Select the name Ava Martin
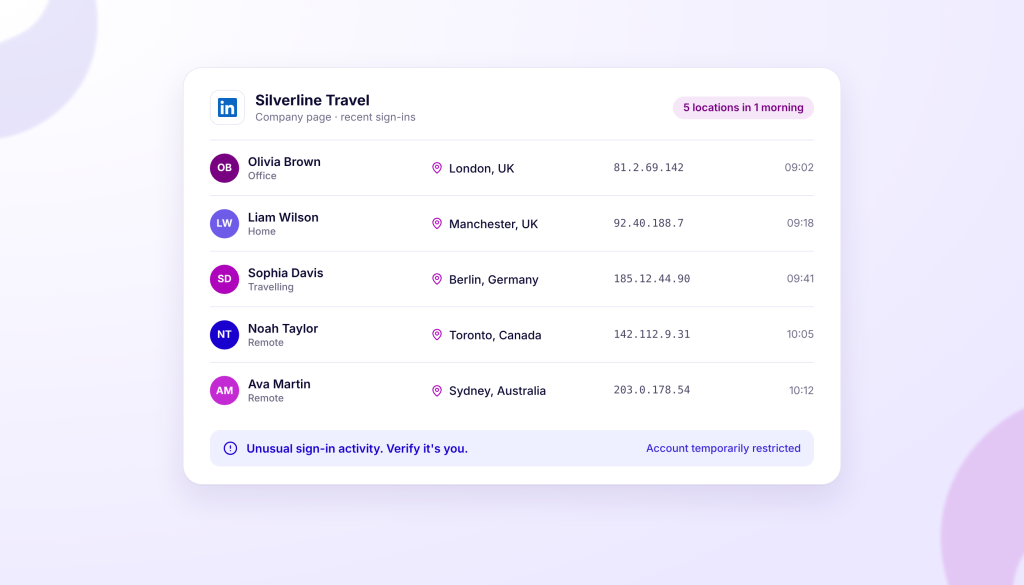 [x=279, y=384]
